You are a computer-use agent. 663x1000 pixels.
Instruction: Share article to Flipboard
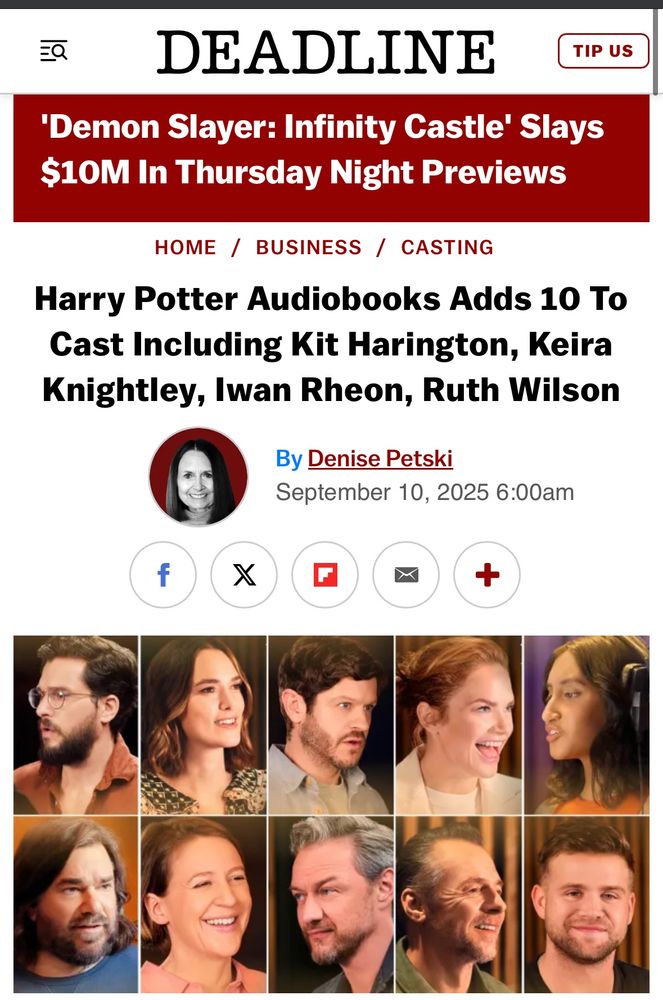pyautogui.click(x=325, y=575)
